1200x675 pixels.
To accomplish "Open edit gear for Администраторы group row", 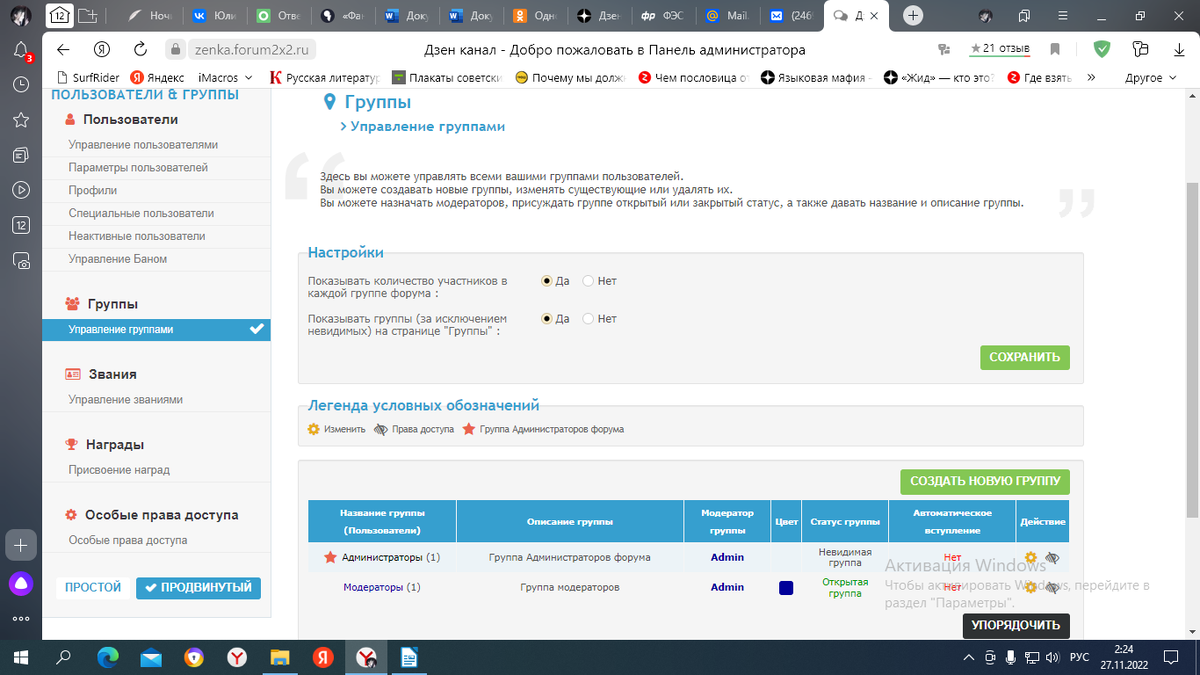I will 1033,557.
